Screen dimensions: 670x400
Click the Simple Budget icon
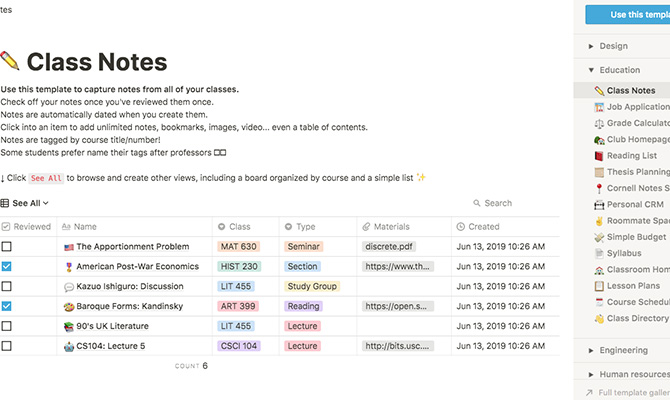(599, 237)
